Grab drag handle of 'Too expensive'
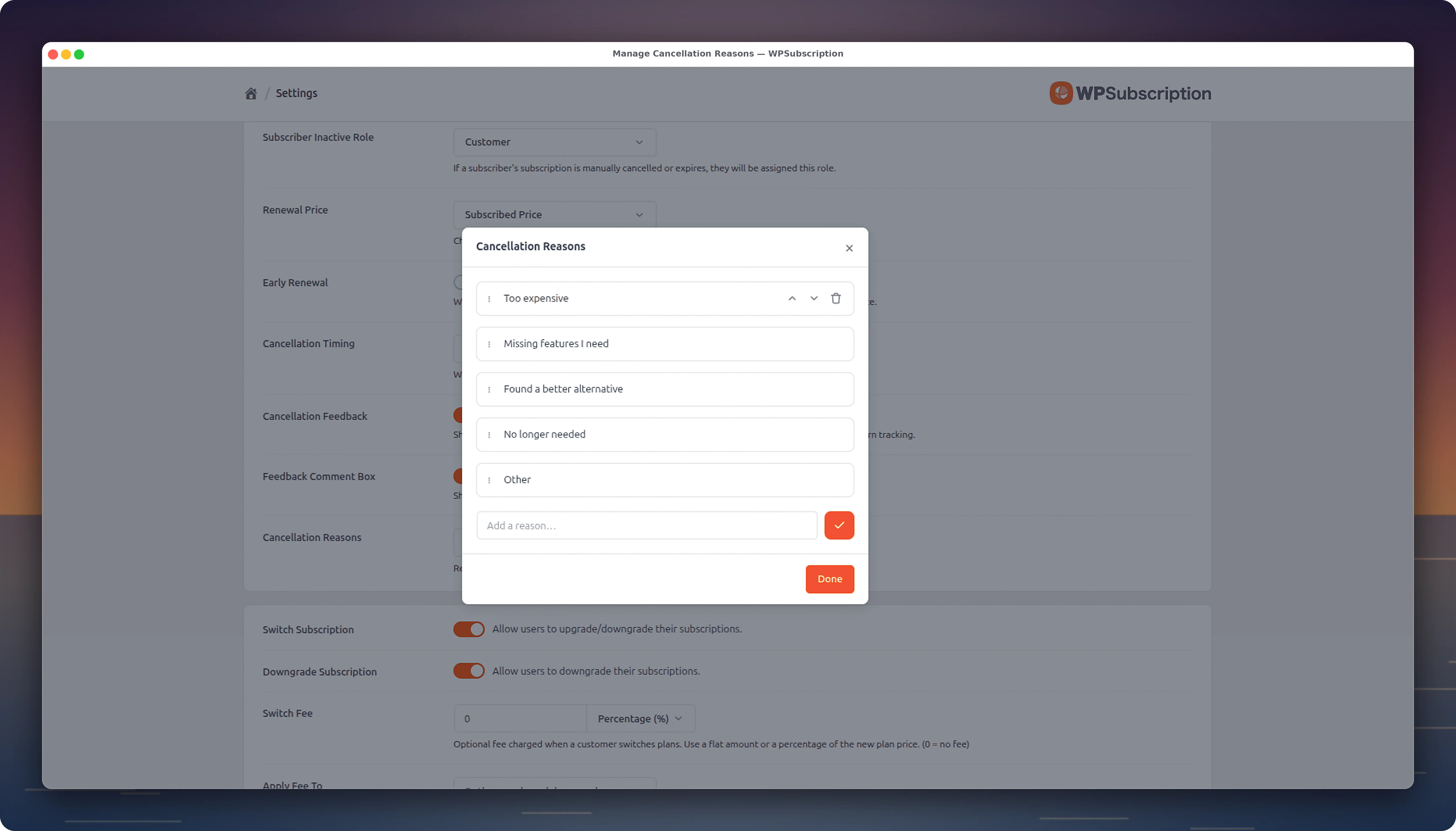Image resolution: width=1456 pixels, height=831 pixels. point(489,299)
